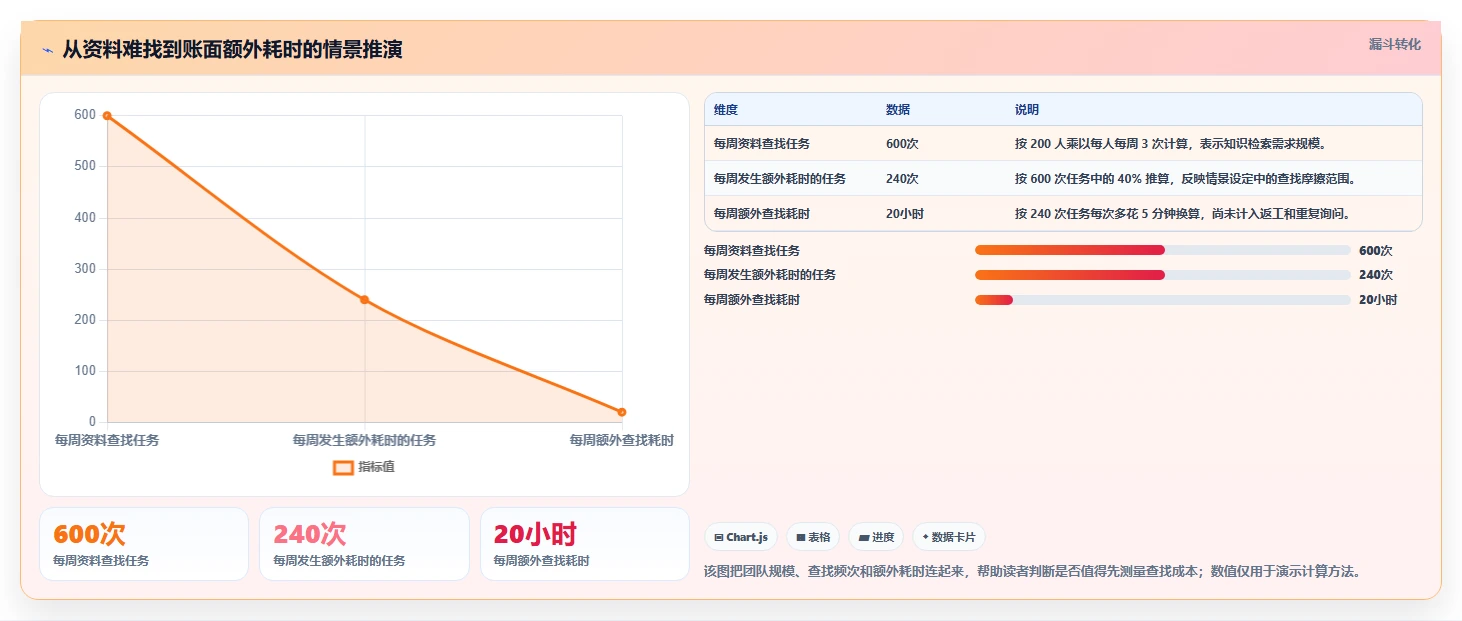Click the last chart point for 每周额外查找耗时
This screenshot has width=1462, height=621.
click(621, 412)
